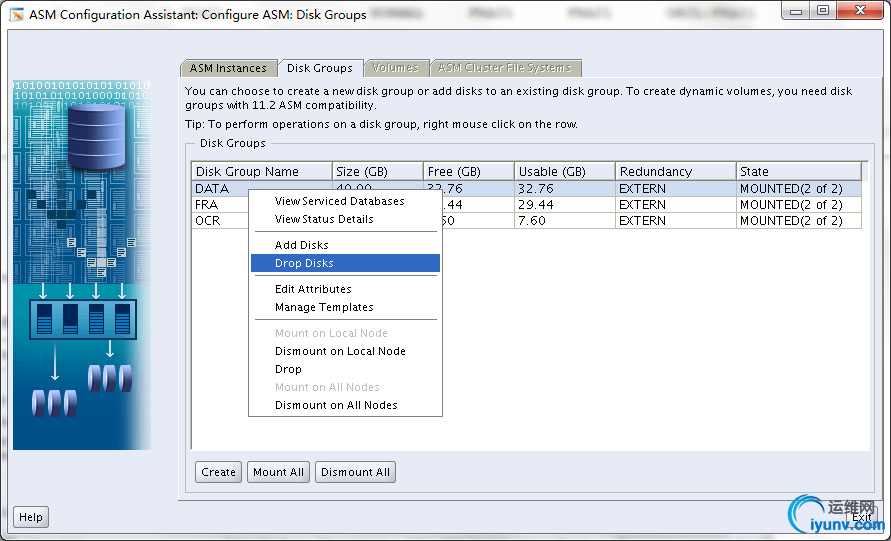This screenshot has width=891, height=541.
Task: Click the Mount All button
Action: pyautogui.click(x=278, y=472)
